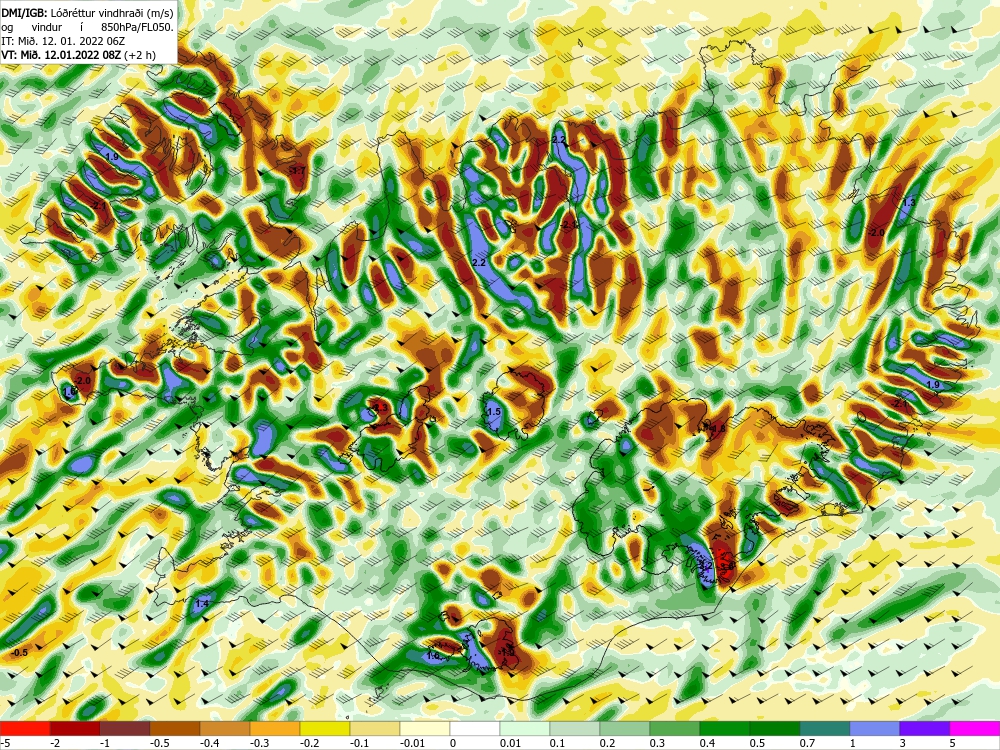
Task: Click the legend scale label '-2'
Action: pos(55,743)
